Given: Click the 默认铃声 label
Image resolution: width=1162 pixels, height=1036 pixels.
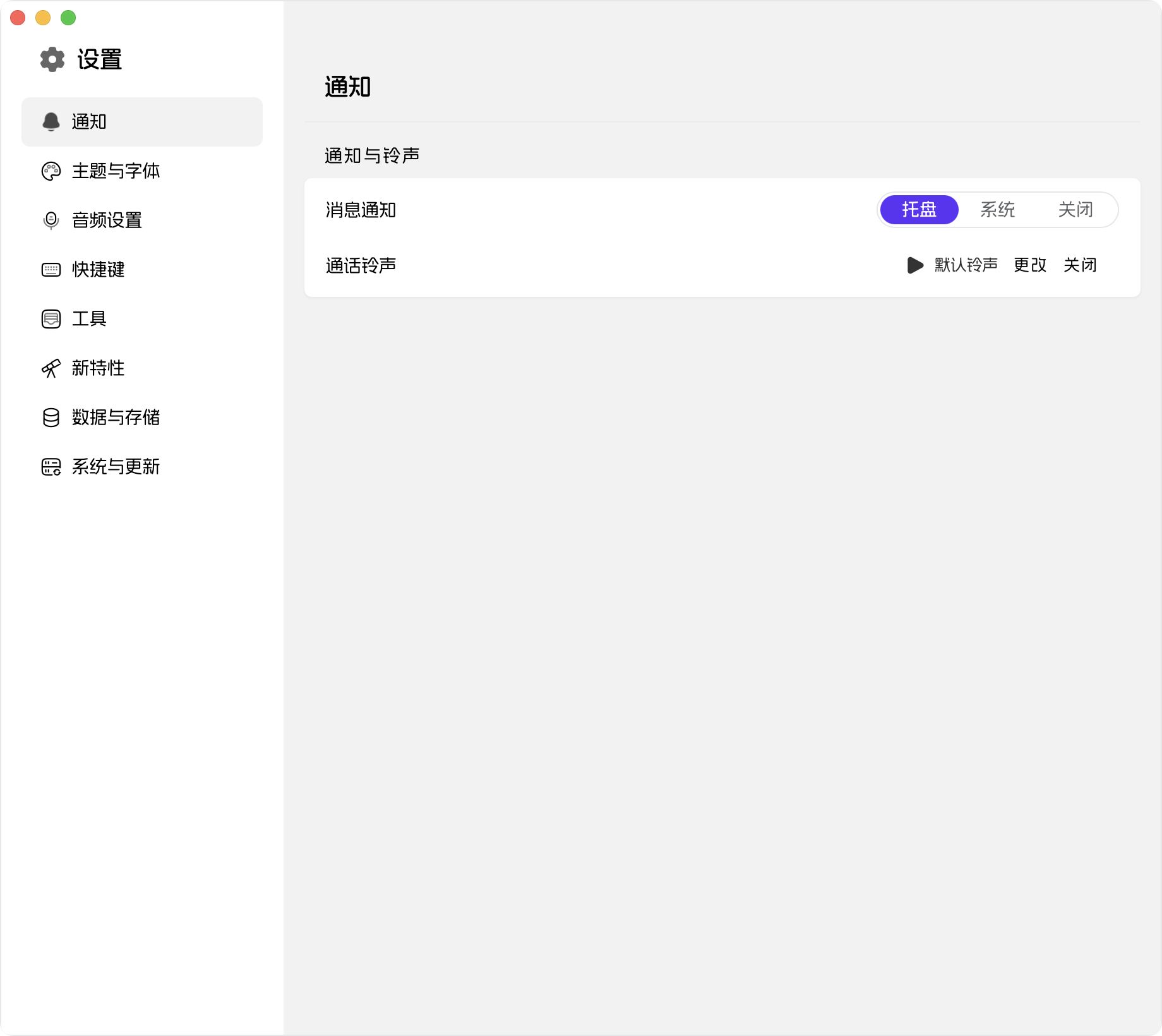Looking at the screenshot, I should click(966, 265).
